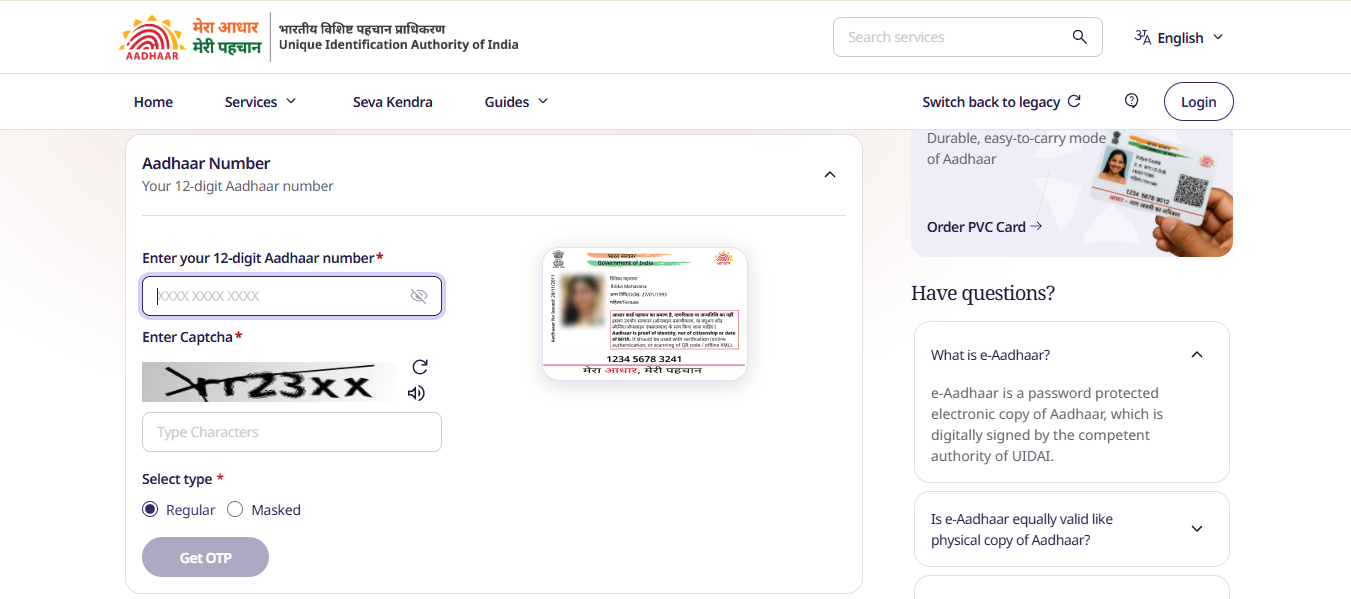Go to the Home menu item
The height and width of the screenshot is (599, 1351).
153,101
